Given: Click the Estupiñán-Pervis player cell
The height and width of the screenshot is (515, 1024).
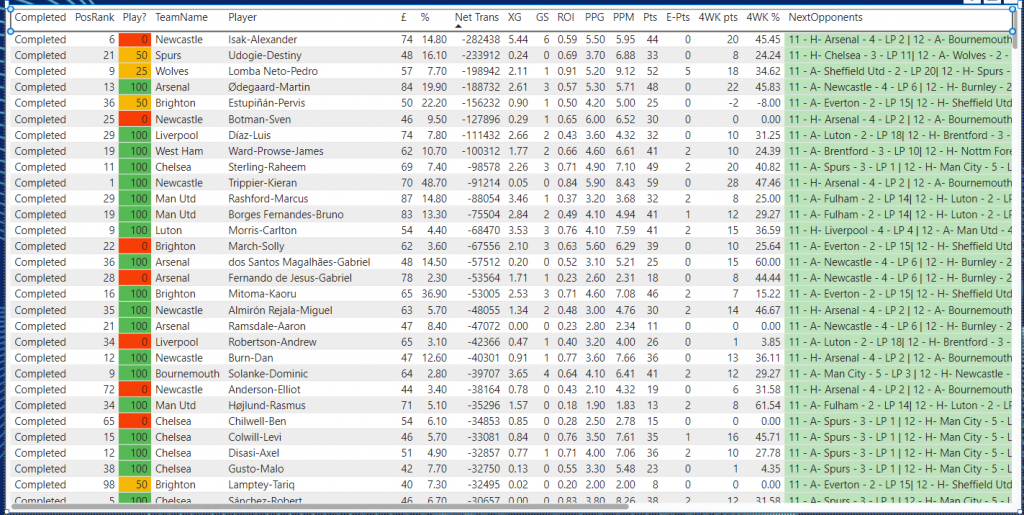Looking at the screenshot, I should tap(266, 103).
